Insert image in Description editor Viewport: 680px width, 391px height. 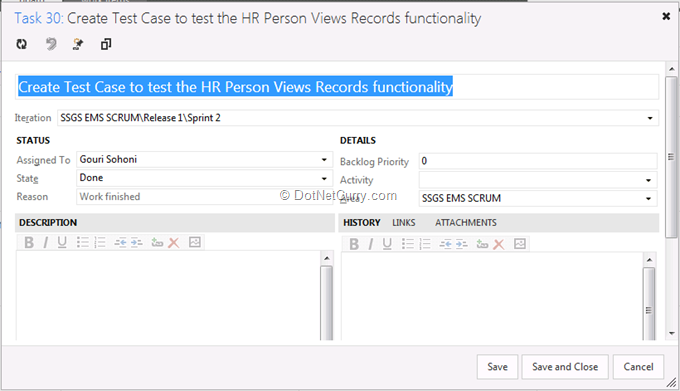pyautogui.click(x=195, y=242)
